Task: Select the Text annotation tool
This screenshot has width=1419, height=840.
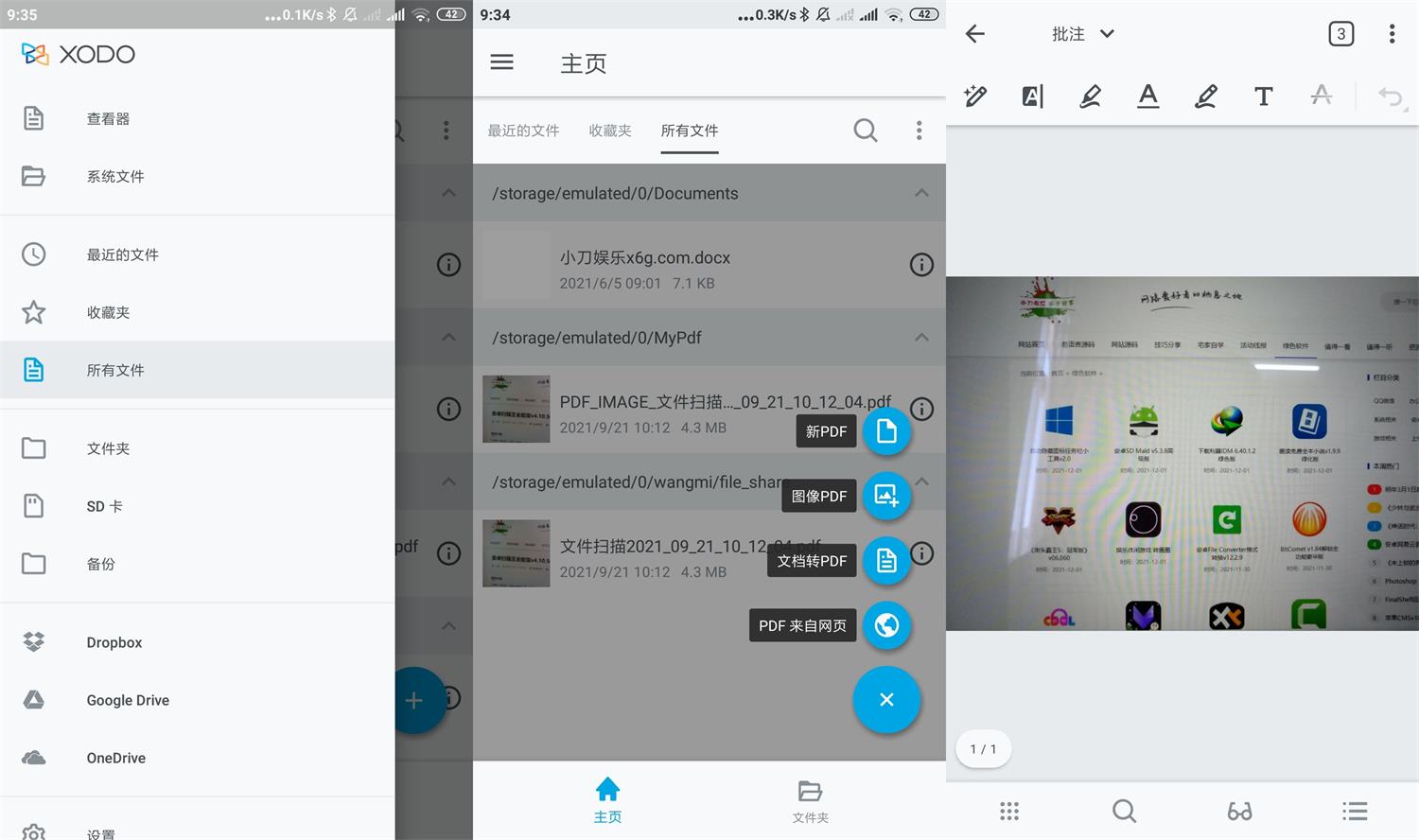Action: tap(1263, 96)
